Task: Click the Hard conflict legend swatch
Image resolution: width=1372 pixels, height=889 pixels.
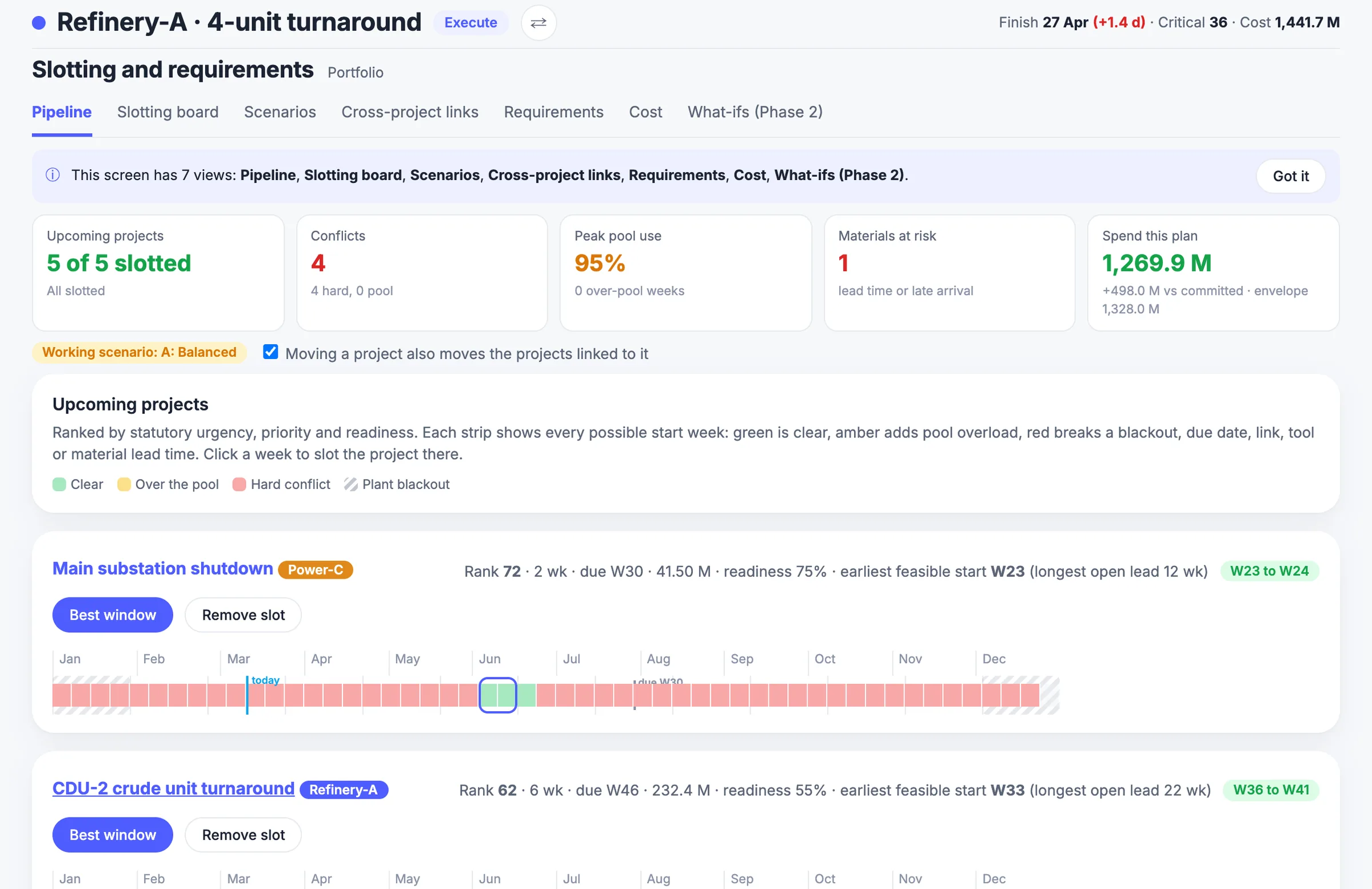Action: [239, 484]
